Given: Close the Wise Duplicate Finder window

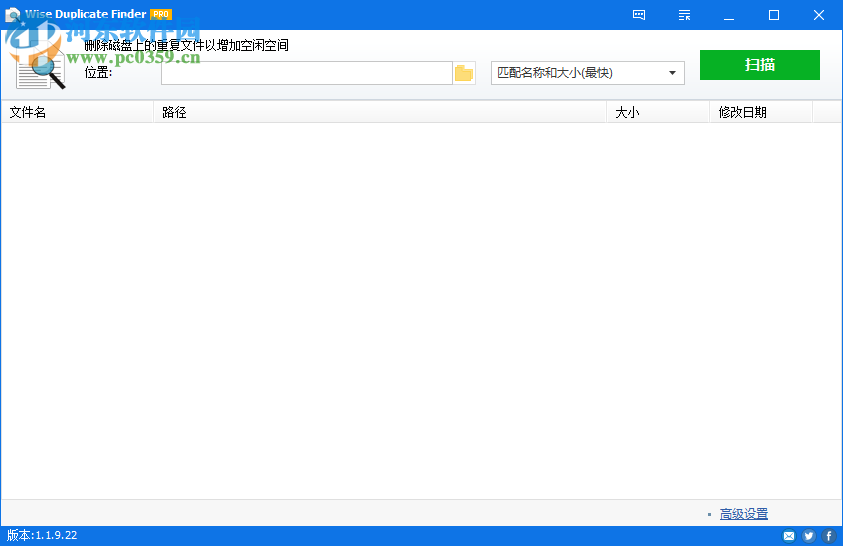Looking at the screenshot, I should (x=819, y=15).
